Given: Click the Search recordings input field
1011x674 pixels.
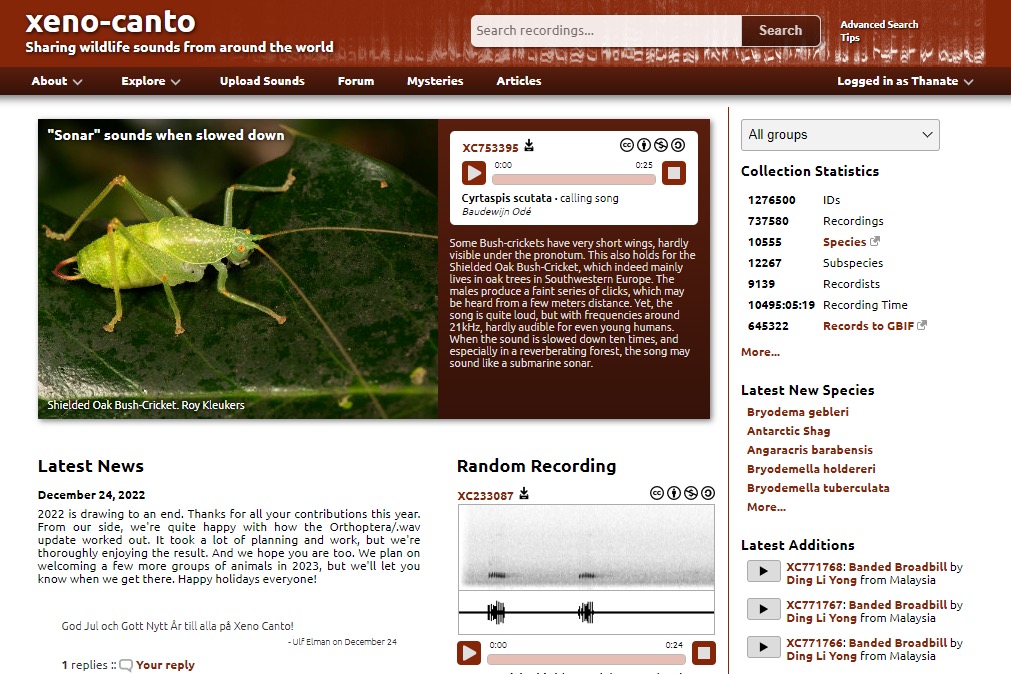Looking at the screenshot, I should tap(606, 30).
